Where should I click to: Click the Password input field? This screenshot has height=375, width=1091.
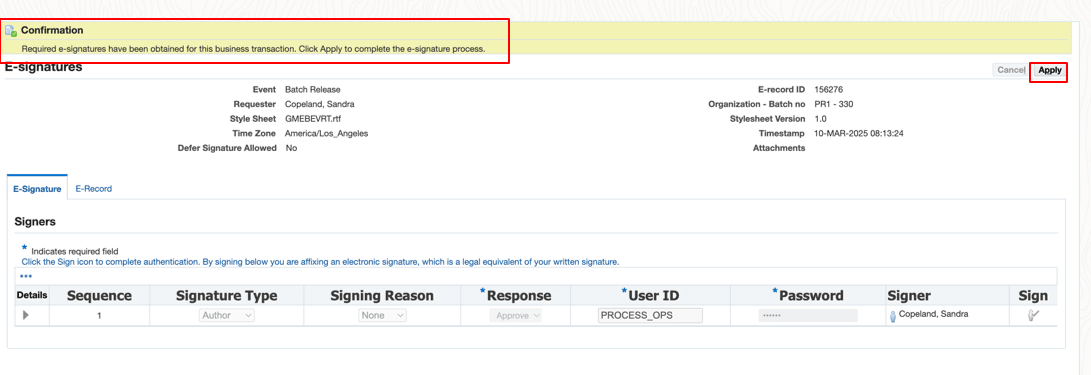pos(808,315)
